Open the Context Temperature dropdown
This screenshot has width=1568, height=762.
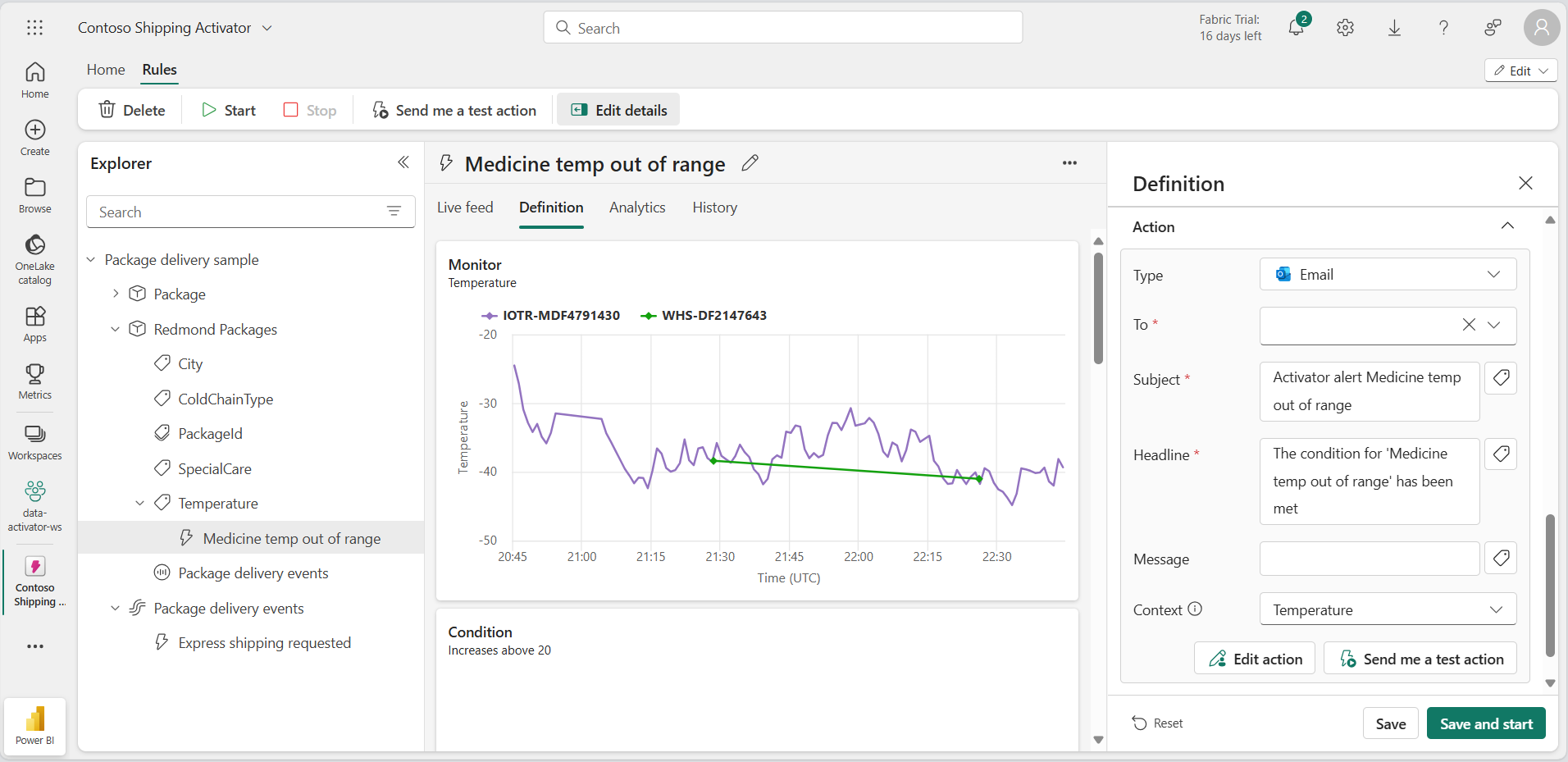point(1388,609)
